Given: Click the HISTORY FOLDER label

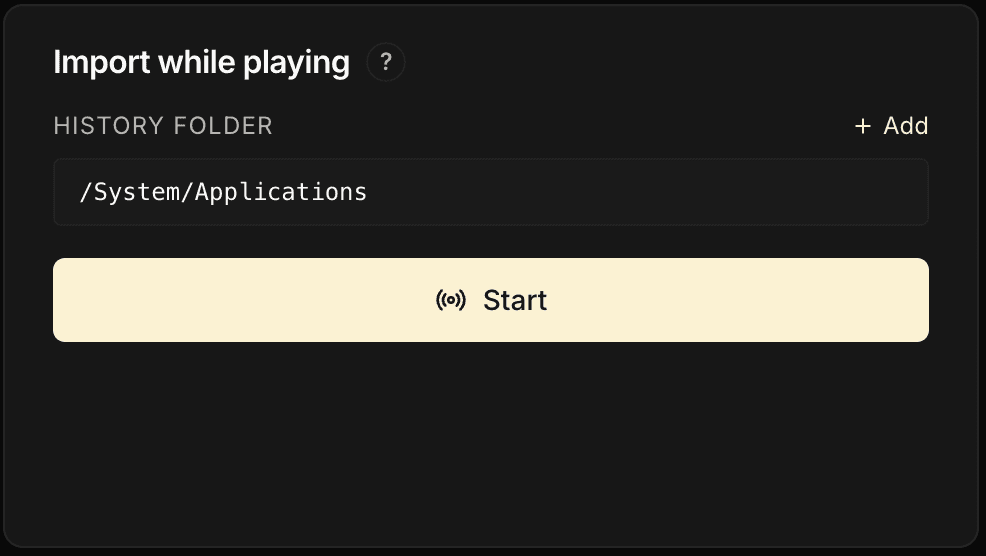Looking at the screenshot, I should [163, 126].
